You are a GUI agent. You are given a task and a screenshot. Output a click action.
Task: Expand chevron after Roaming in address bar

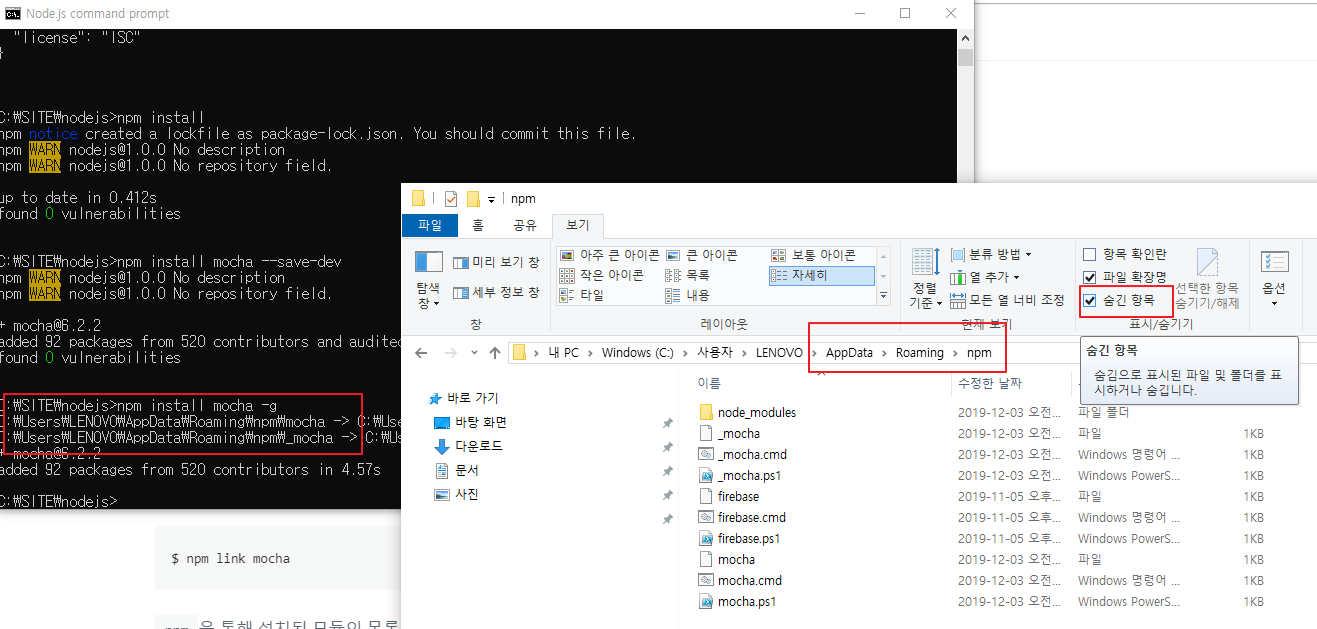tap(955, 353)
